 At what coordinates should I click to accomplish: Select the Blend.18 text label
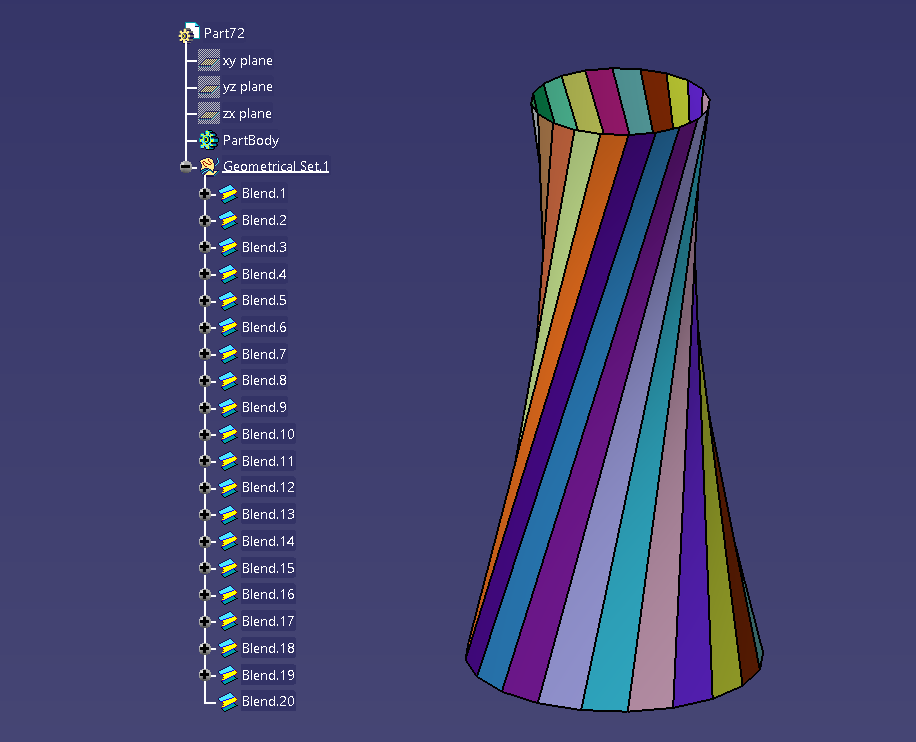tap(268, 648)
